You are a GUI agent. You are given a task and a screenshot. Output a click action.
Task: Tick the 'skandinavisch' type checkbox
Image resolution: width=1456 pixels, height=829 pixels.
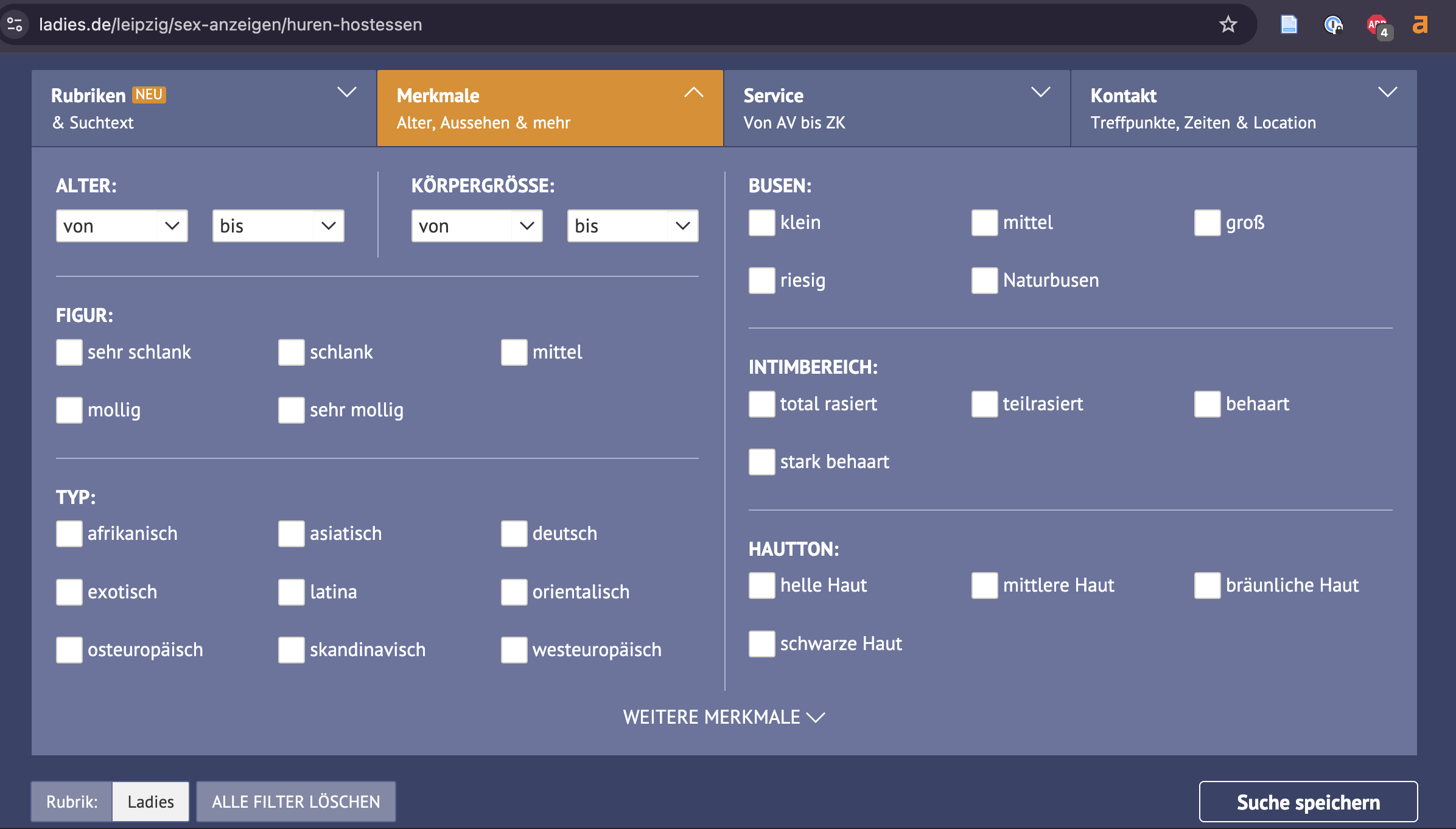292,650
